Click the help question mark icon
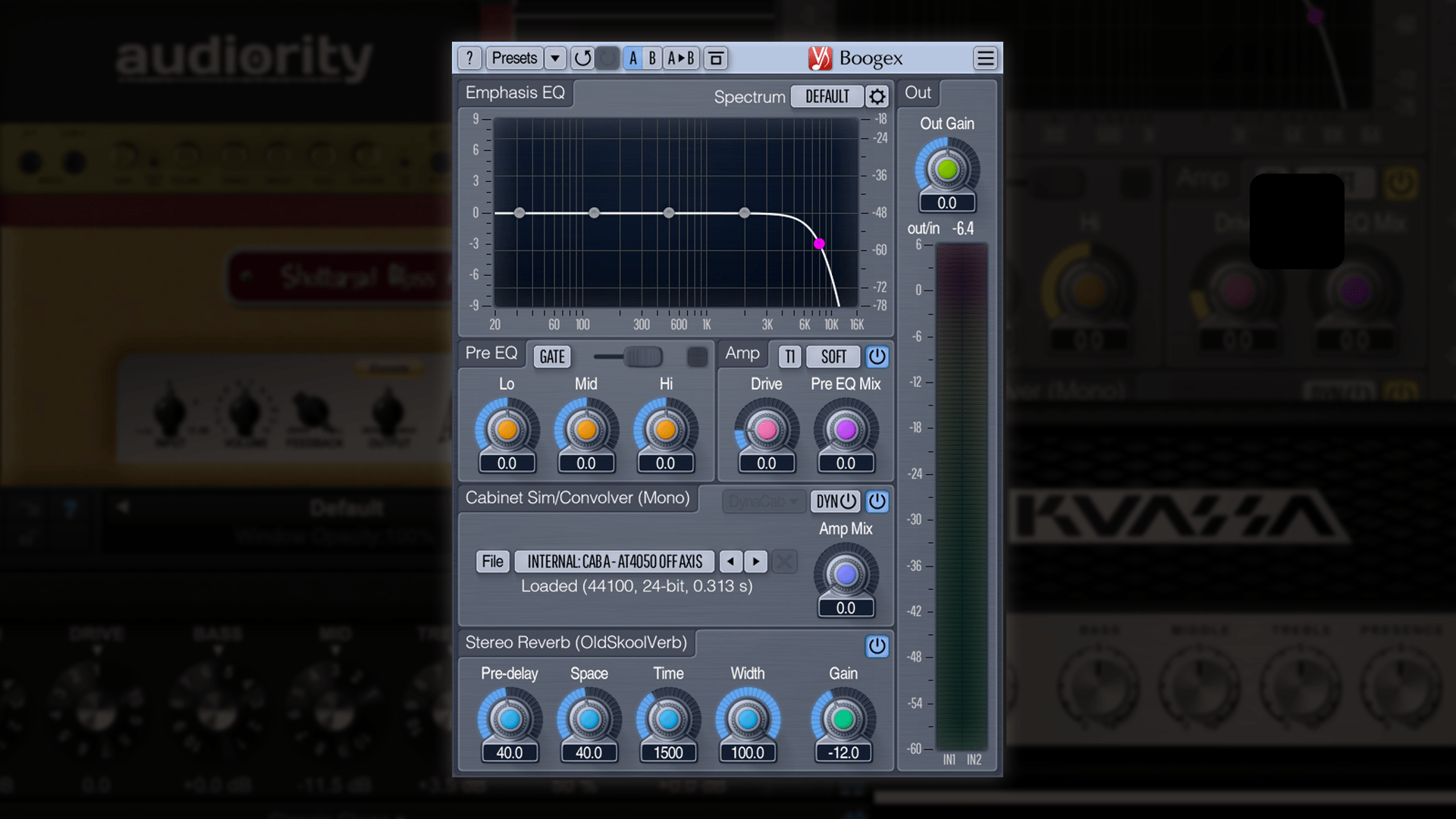The image size is (1456, 819). click(469, 58)
